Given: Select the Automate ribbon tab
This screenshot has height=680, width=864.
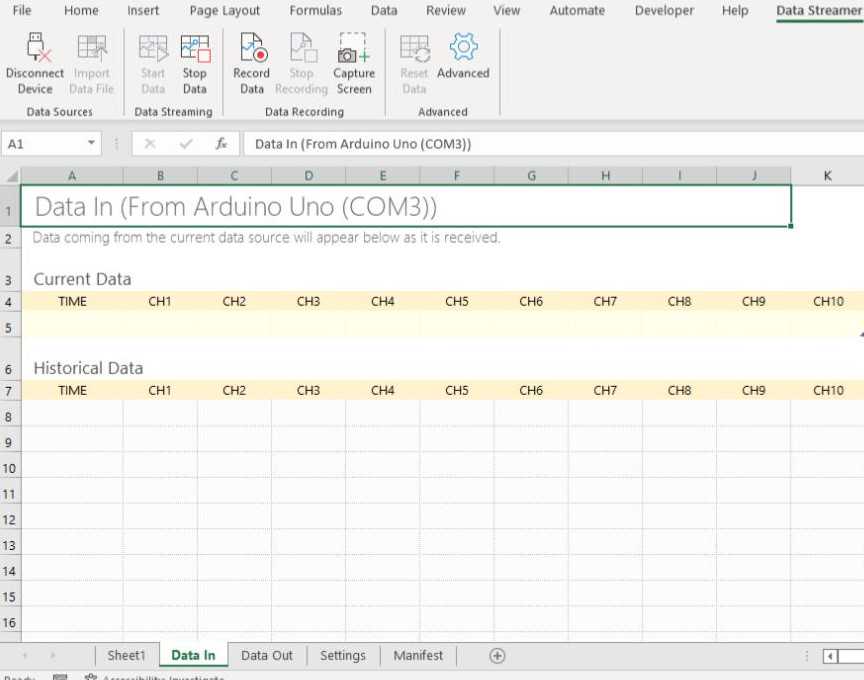Looking at the screenshot, I should (x=577, y=10).
